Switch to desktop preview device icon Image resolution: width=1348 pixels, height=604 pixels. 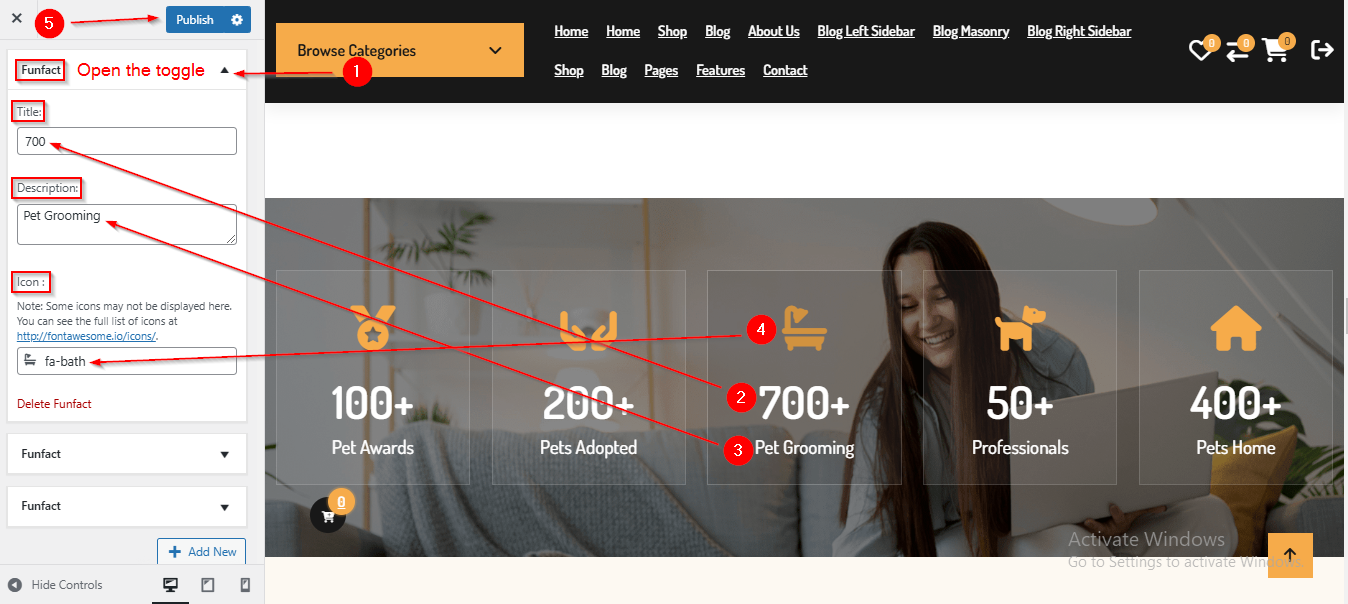click(171, 585)
